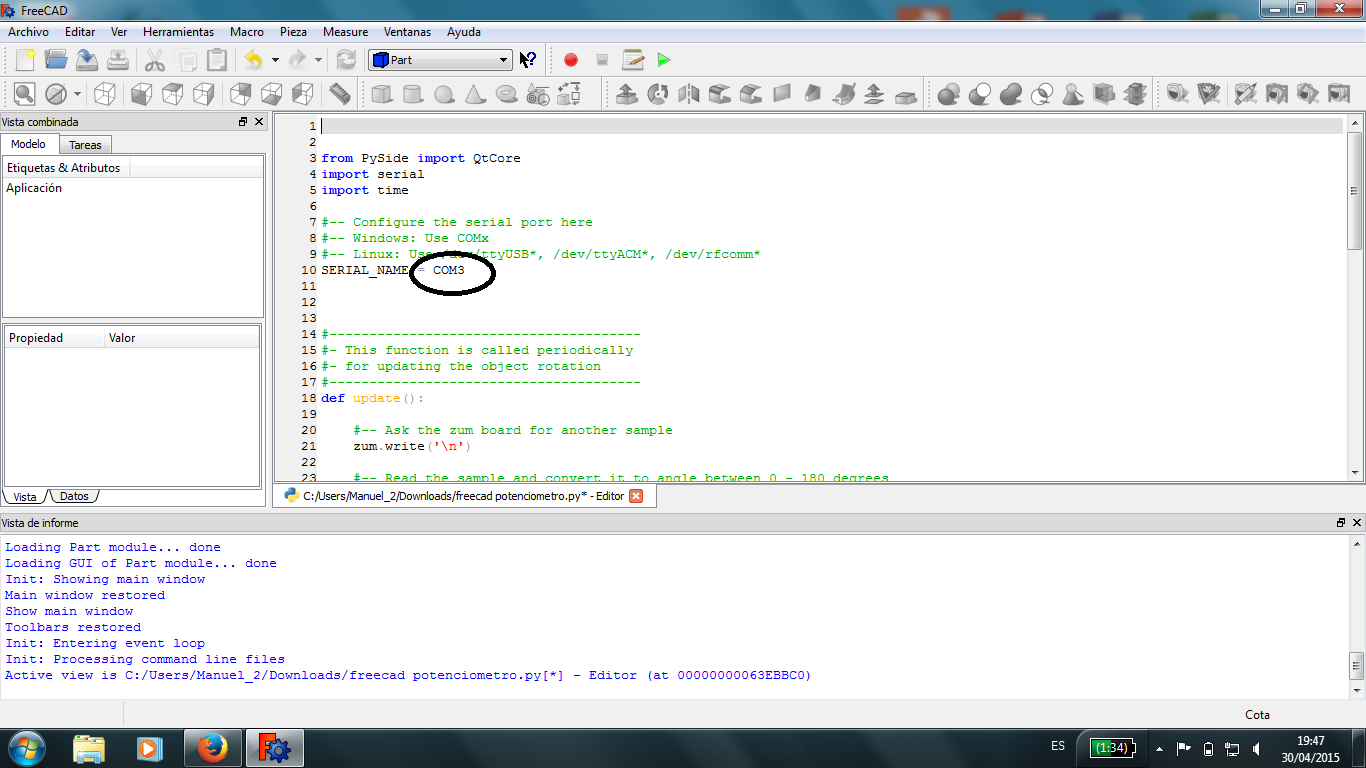
Task: Save the active document
Action: coord(87,60)
